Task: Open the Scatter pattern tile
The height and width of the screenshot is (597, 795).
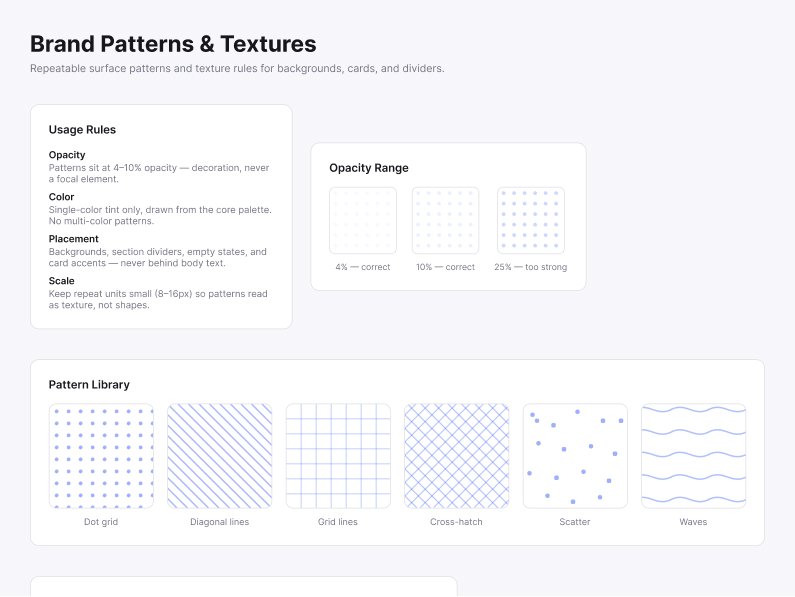Action: pyautogui.click(x=575, y=456)
